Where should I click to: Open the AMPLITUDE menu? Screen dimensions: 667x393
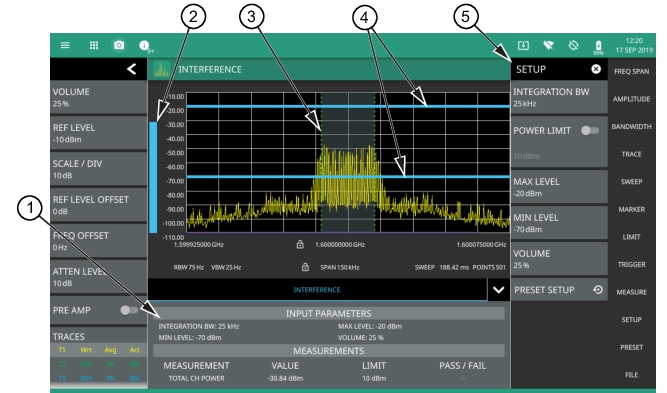(x=631, y=99)
